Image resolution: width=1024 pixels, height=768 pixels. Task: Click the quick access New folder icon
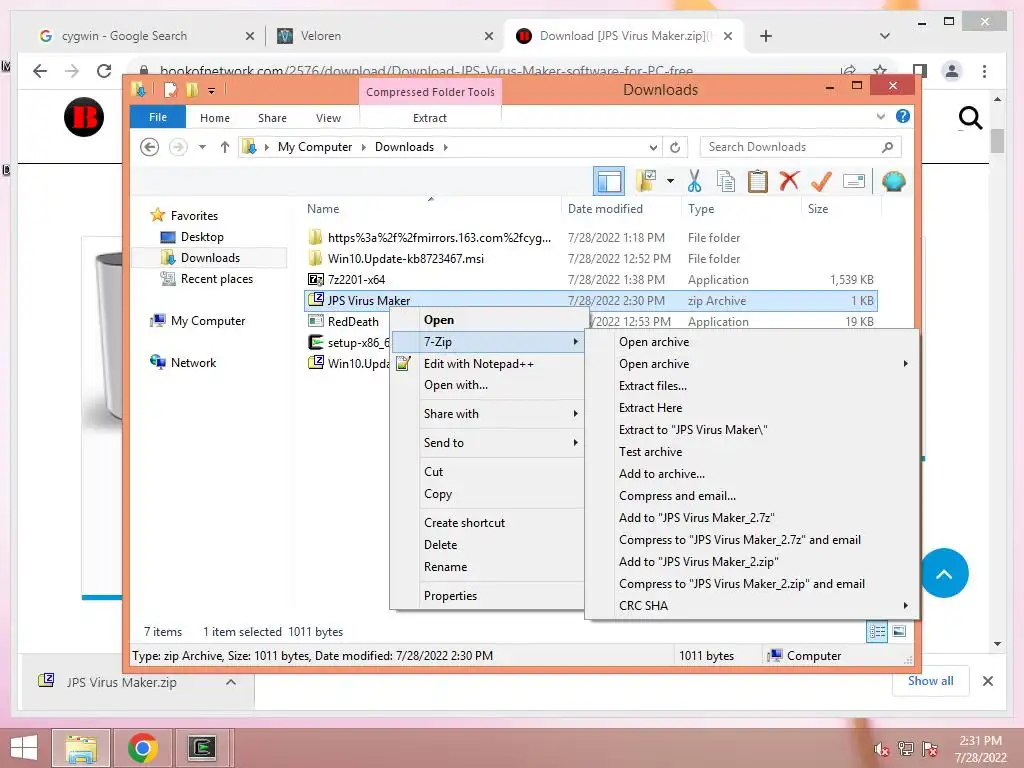click(x=192, y=89)
